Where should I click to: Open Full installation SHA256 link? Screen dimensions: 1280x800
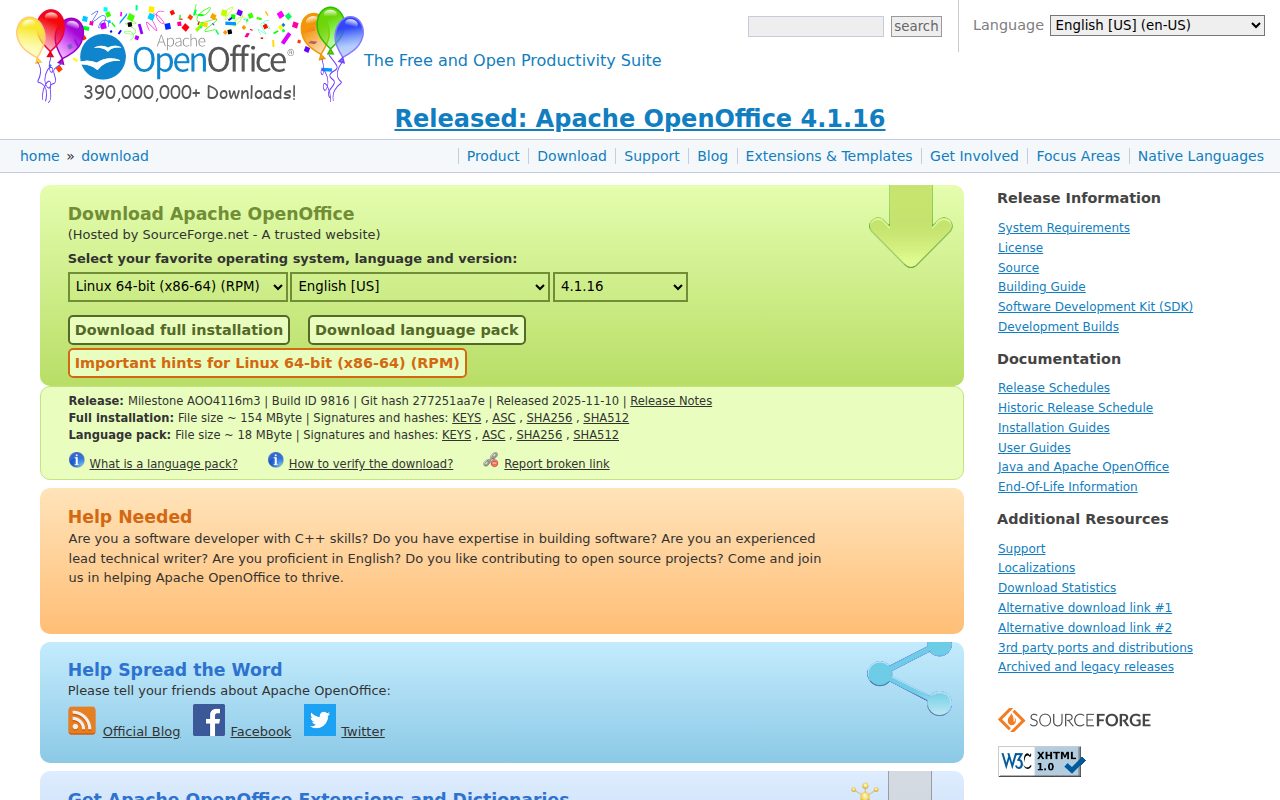[x=549, y=418]
